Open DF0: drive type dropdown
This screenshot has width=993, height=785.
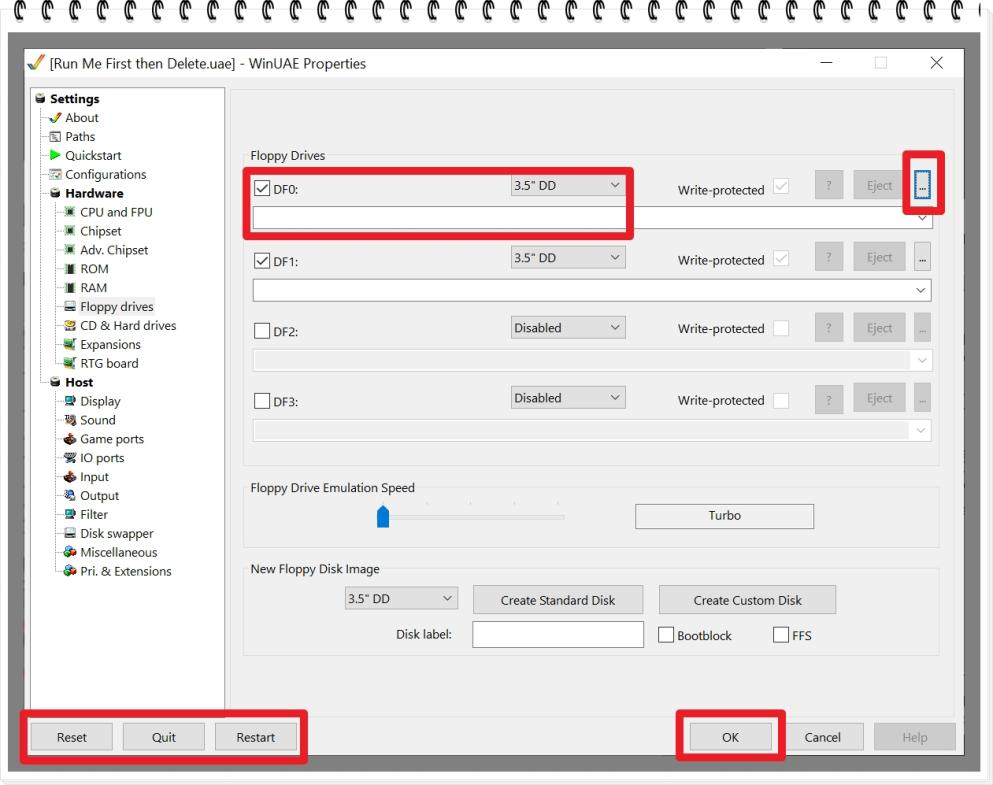567,186
